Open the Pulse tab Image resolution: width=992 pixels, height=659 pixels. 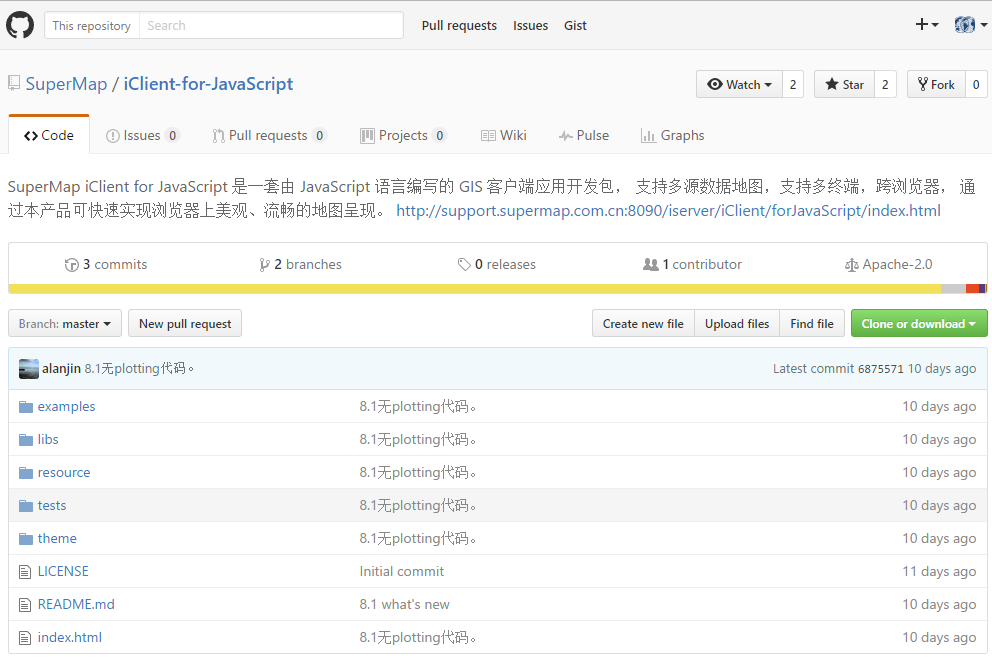583,135
